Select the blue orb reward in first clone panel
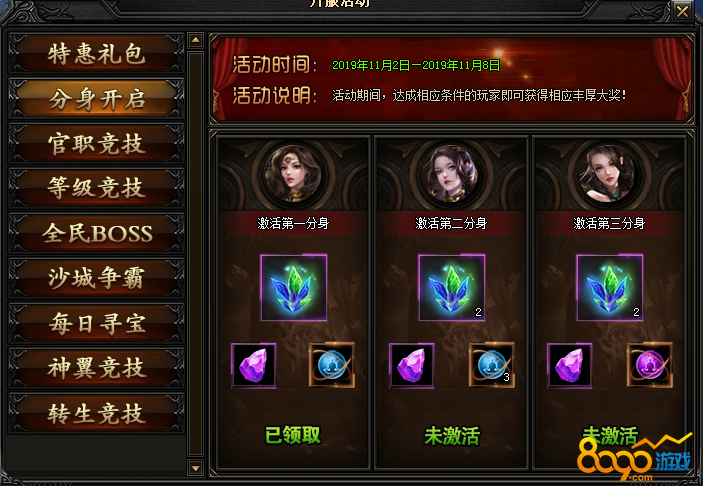This screenshot has height=486, width=703. pyautogui.click(x=332, y=365)
